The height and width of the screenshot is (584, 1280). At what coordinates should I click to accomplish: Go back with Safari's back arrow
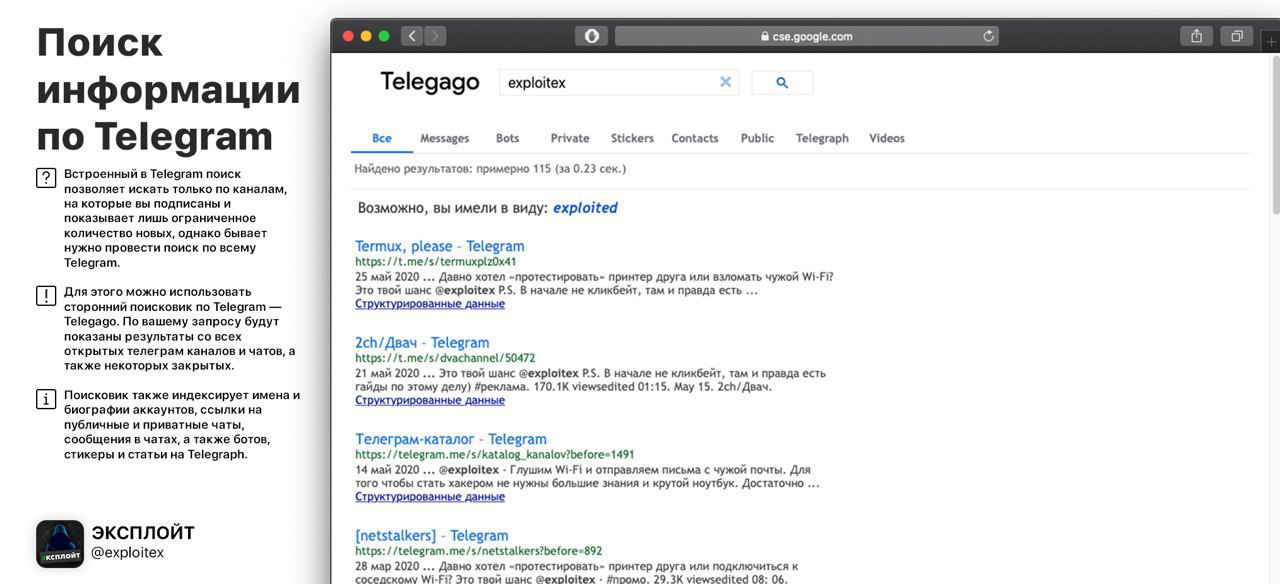click(x=412, y=36)
